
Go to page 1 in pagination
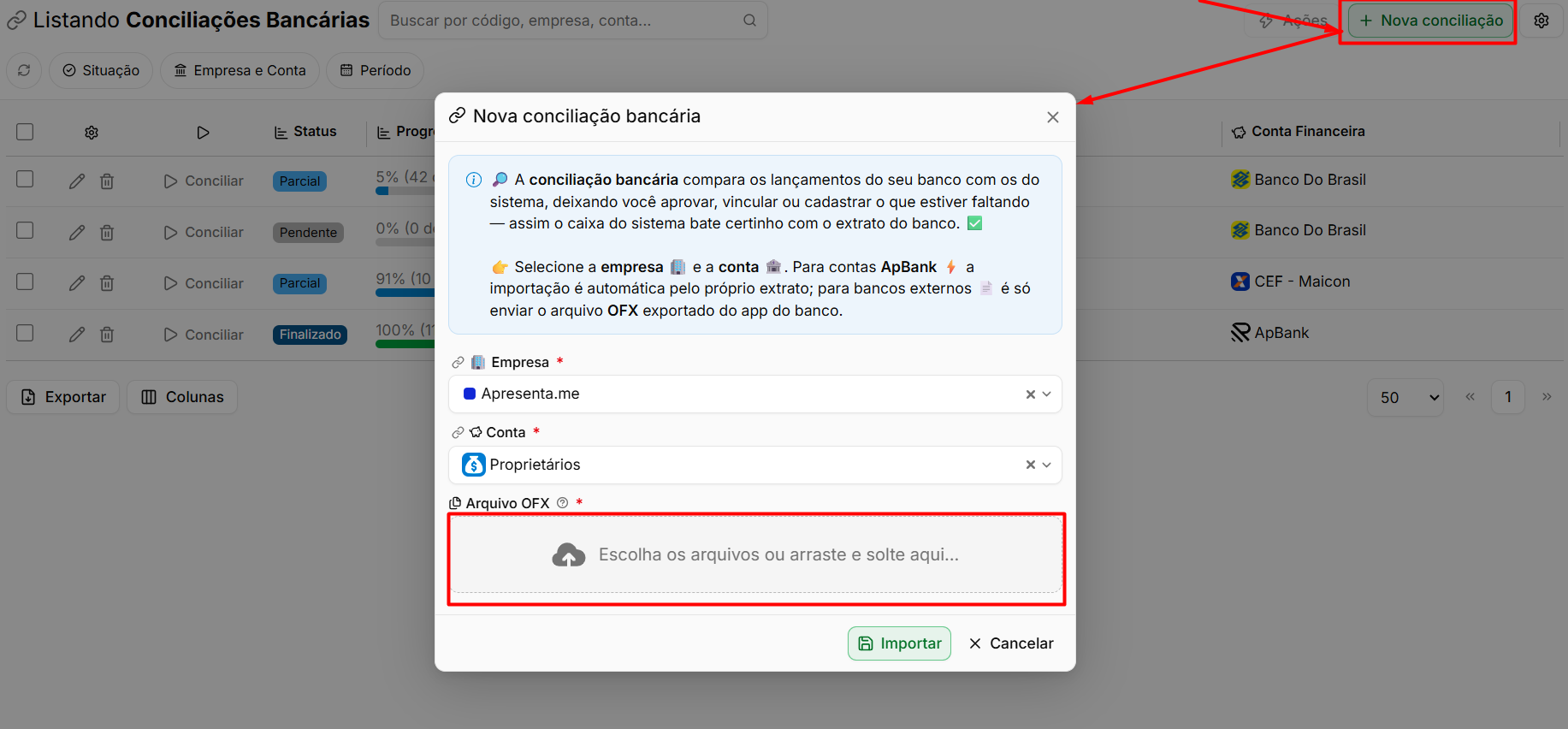[x=1508, y=397]
